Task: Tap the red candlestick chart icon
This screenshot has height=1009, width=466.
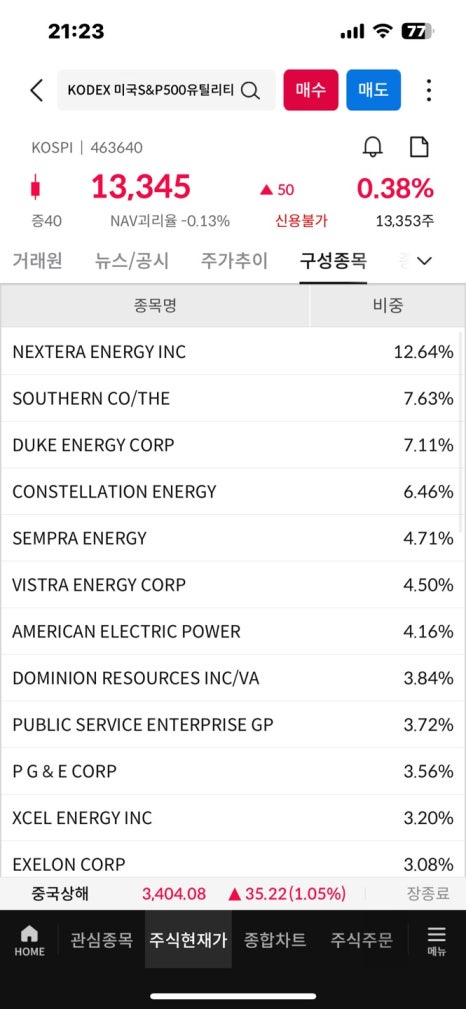Action: click(35, 187)
